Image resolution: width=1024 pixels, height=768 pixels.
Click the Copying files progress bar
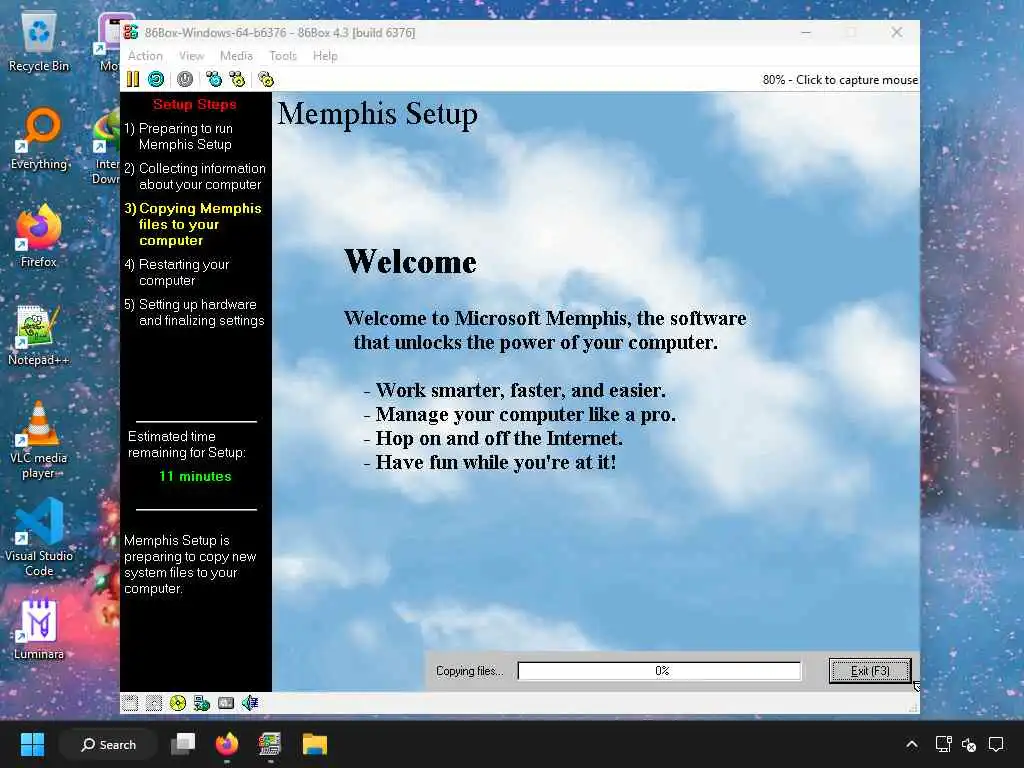(x=659, y=671)
